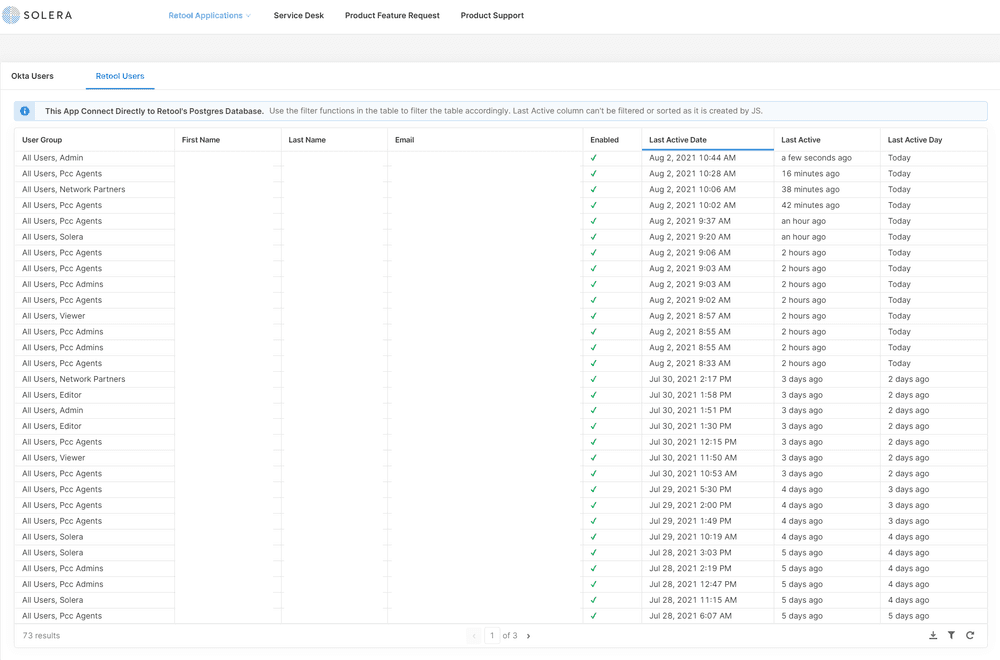Image resolution: width=1000 pixels, height=660 pixels.
Task: Click the previous page arrow
Action: (x=473, y=635)
